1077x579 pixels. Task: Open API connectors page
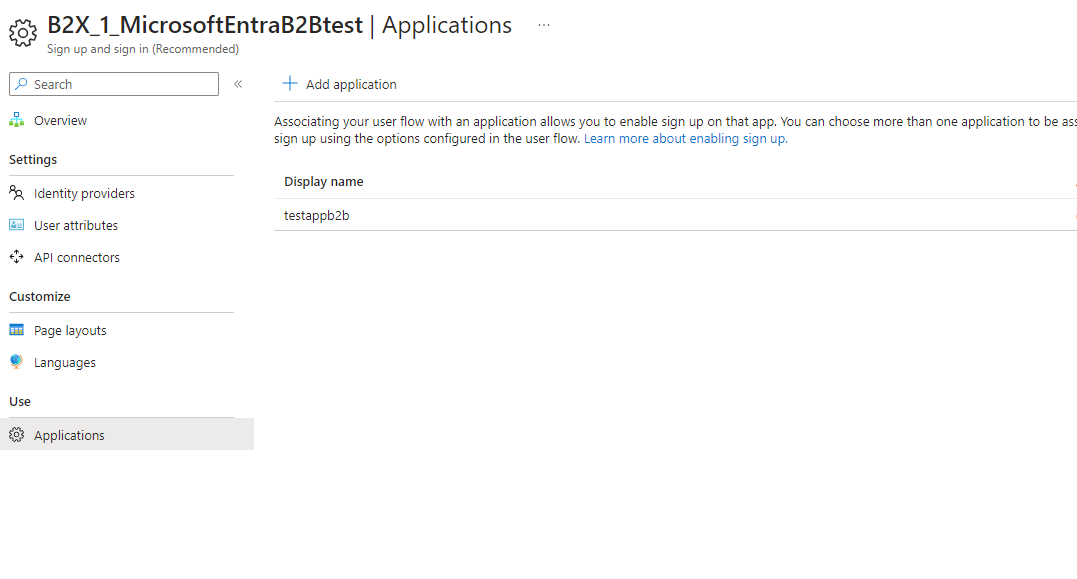[77, 258]
